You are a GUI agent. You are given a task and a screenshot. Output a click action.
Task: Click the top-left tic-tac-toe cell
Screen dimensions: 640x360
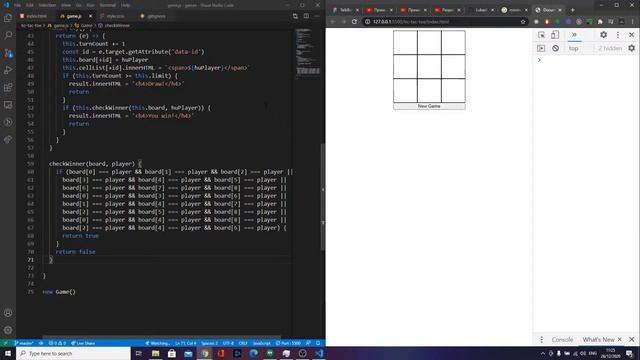(x=405, y=42)
